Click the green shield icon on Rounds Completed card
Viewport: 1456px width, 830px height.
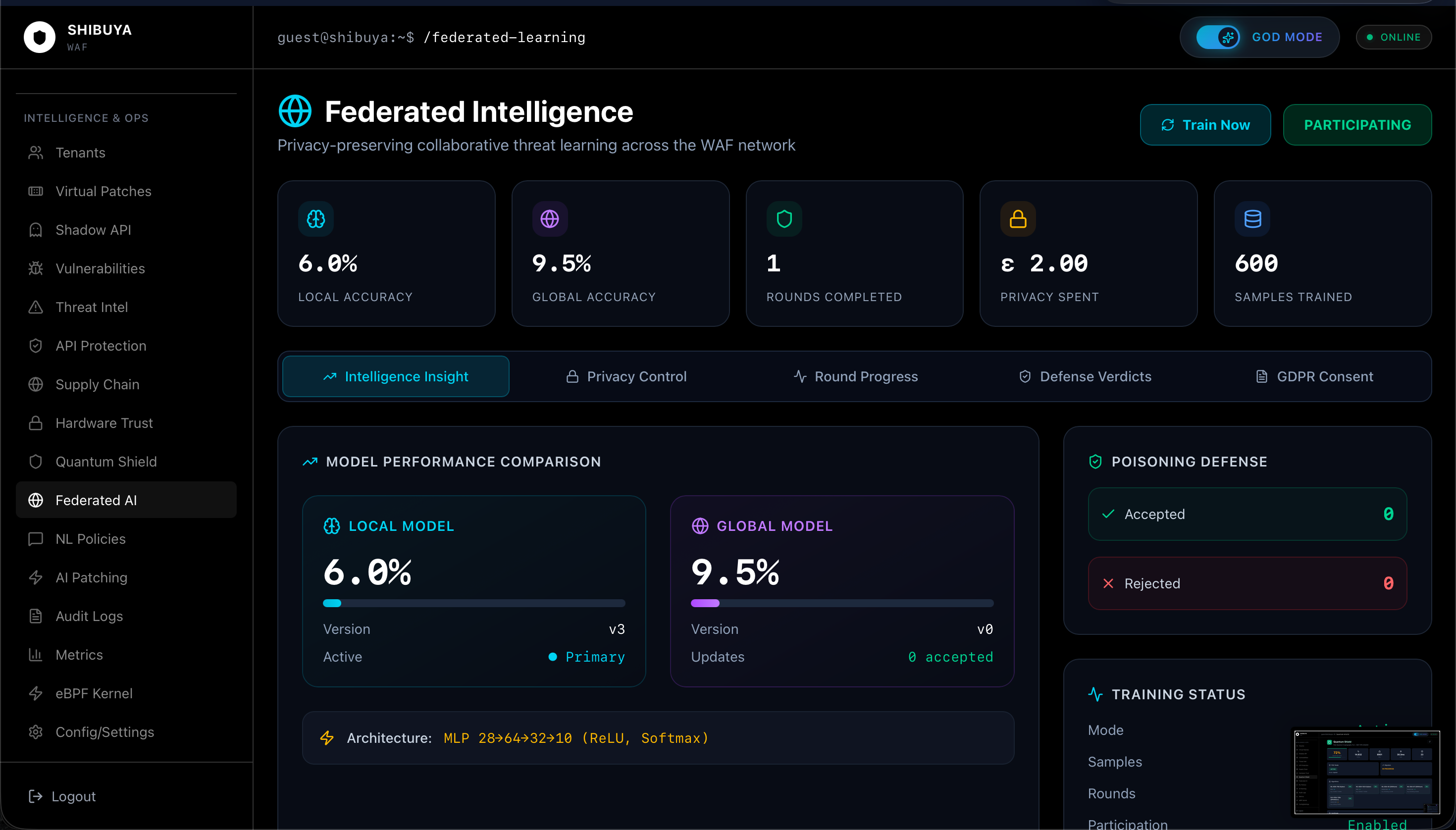[784, 219]
